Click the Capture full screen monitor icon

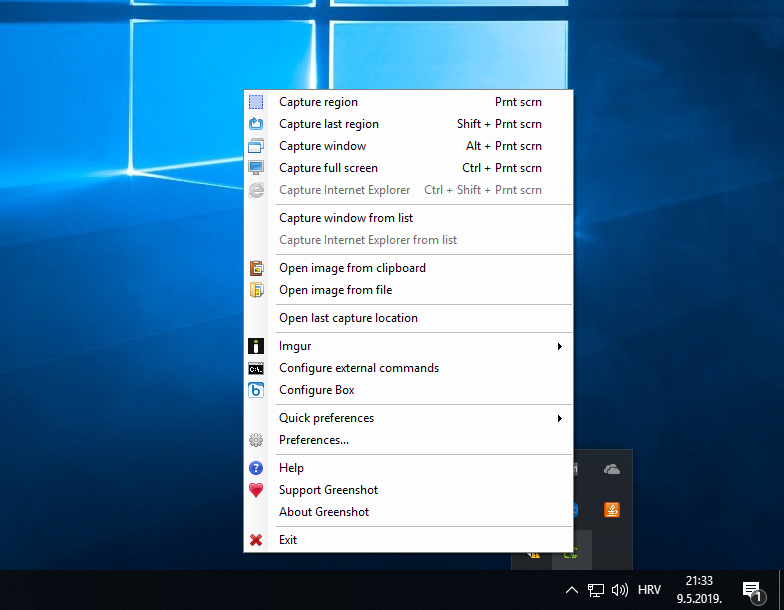pyautogui.click(x=256, y=168)
